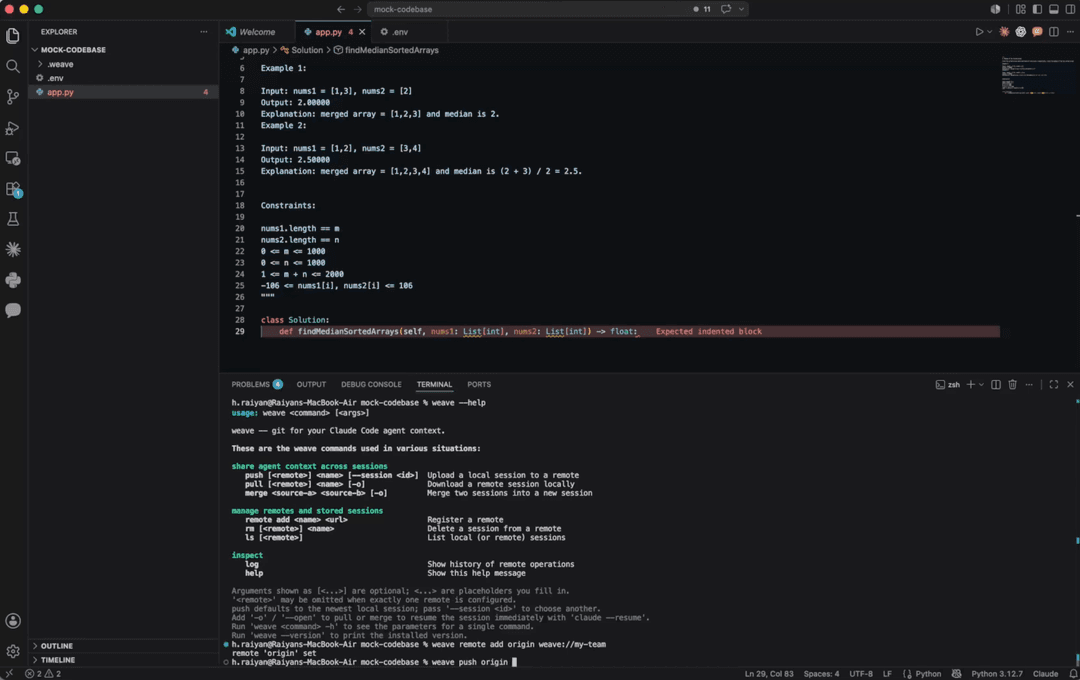Switch to the DEBUG CONSOLE tab
The image size is (1080, 680).
pos(371,384)
